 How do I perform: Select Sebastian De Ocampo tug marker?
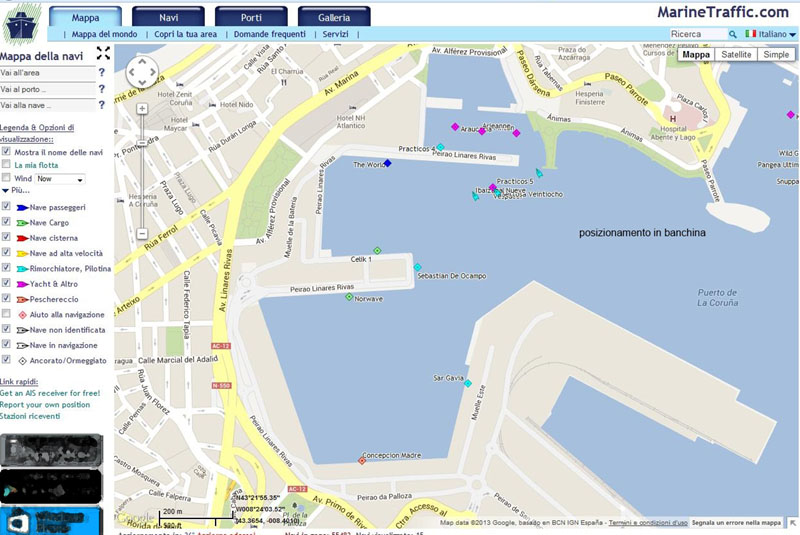417,267
